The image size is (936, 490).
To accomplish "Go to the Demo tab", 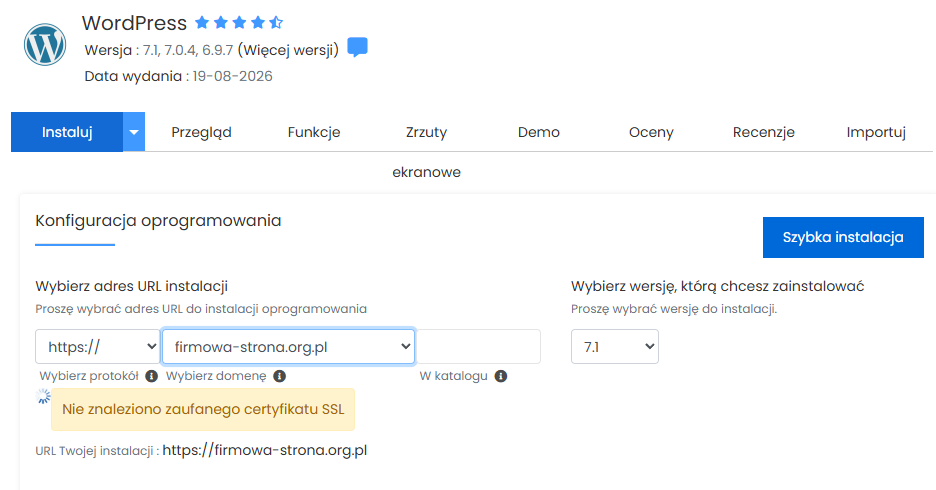I will [x=538, y=132].
